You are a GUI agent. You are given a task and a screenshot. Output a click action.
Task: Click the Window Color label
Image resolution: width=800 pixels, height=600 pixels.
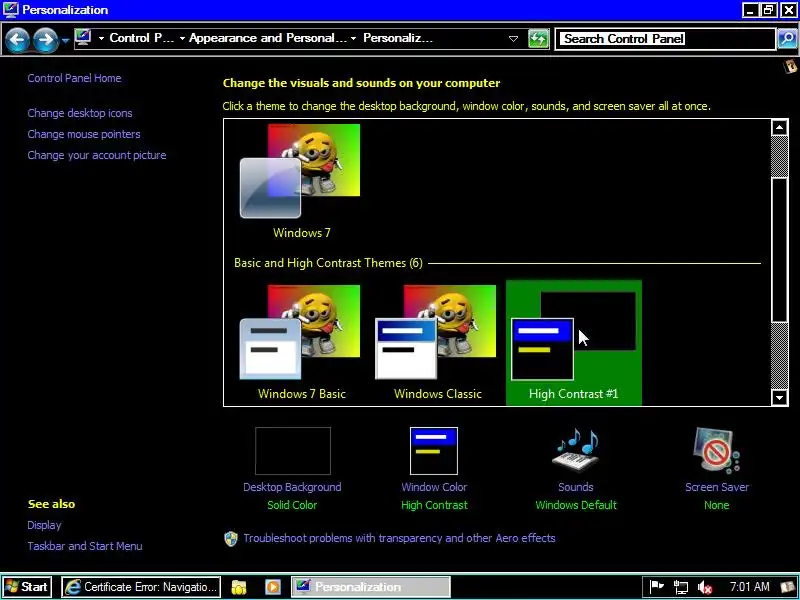[434, 487]
